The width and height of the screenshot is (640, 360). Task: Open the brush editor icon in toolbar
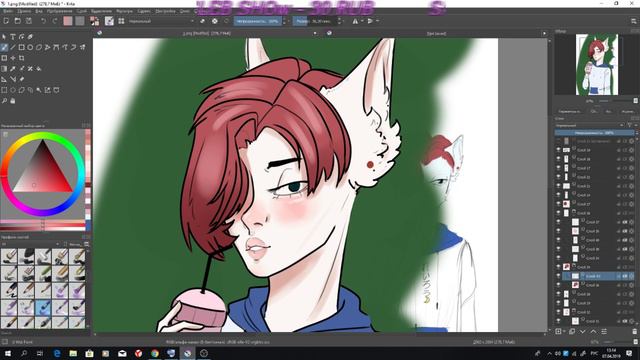click(x=109, y=21)
